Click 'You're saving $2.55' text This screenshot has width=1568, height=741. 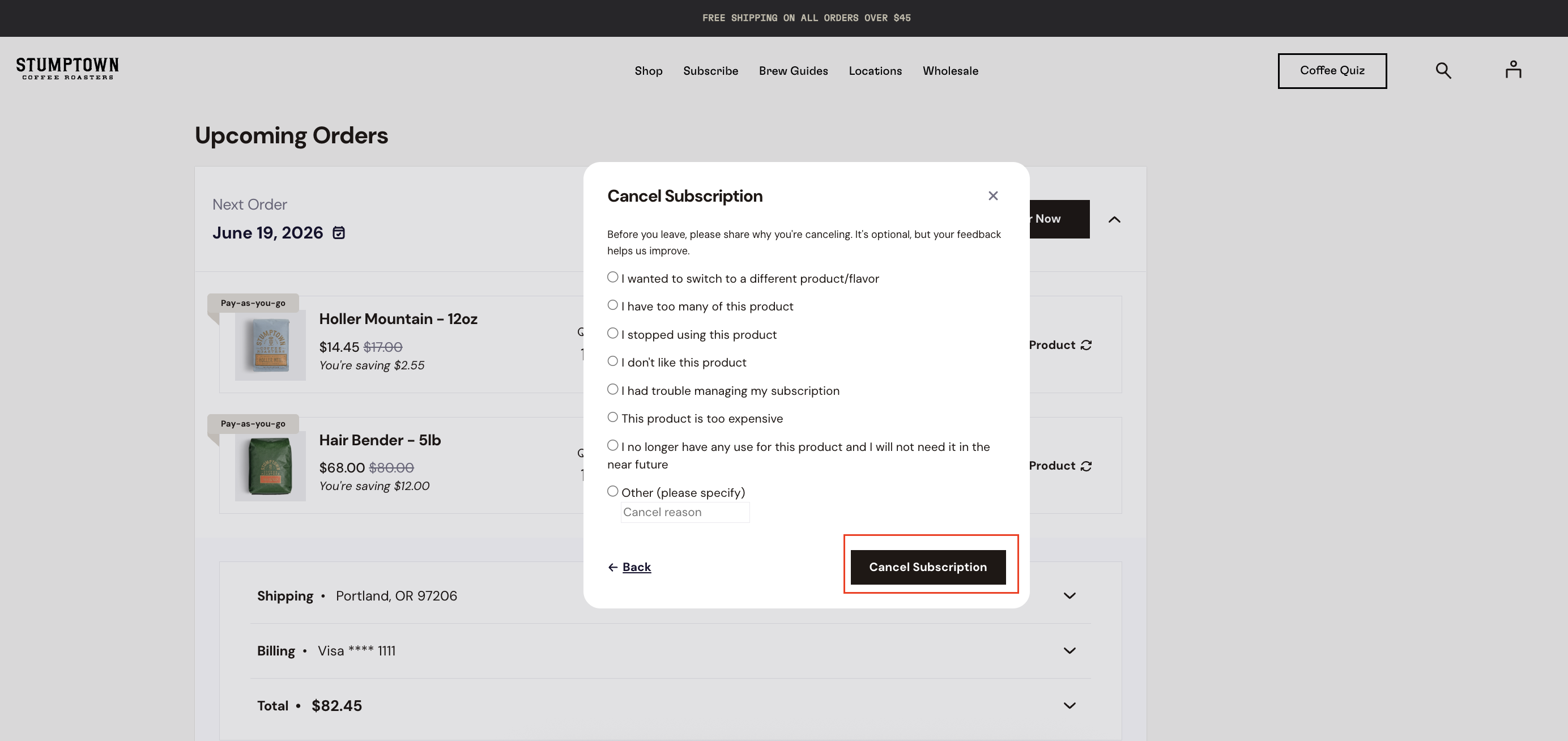pyautogui.click(x=372, y=365)
